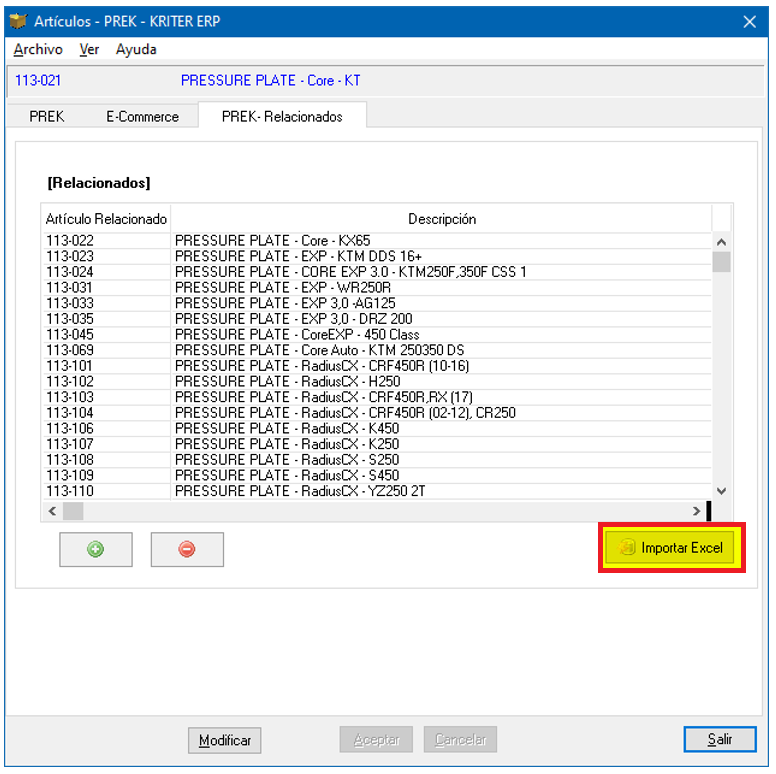Open the Ver menu
This screenshot has width=776, height=774.
point(89,49)
